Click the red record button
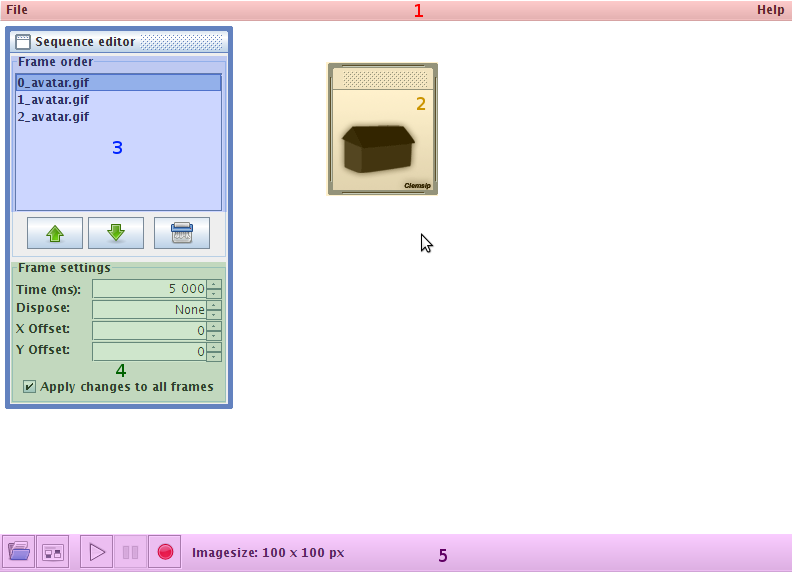This screenshot has width=792, height=572. (165, 552)
